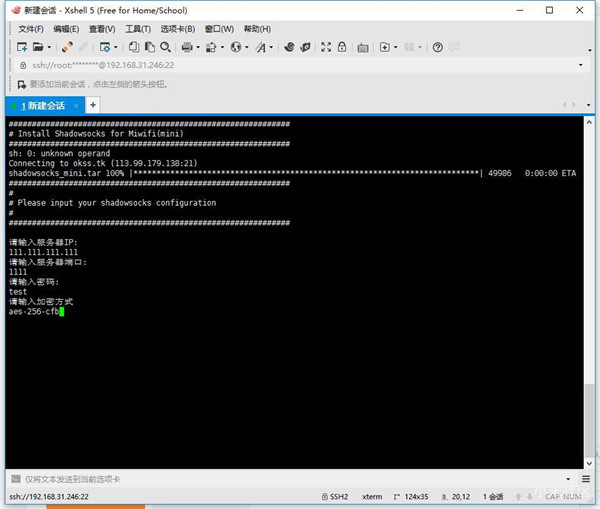Click the Print icon in toolbar
The width and height of the screenshot is (600, 509).
pyautogui.click(x=185, y=47)
